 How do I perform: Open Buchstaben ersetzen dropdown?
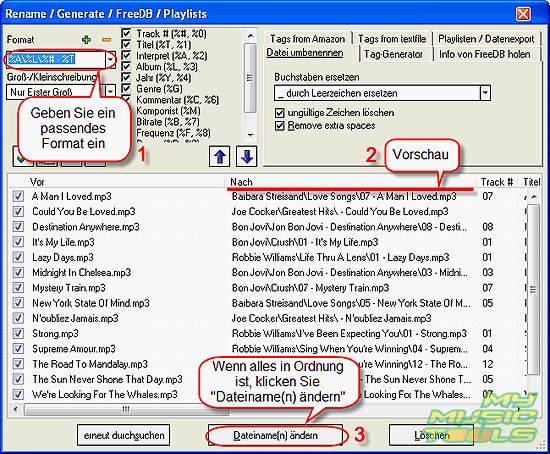[485, 93]
